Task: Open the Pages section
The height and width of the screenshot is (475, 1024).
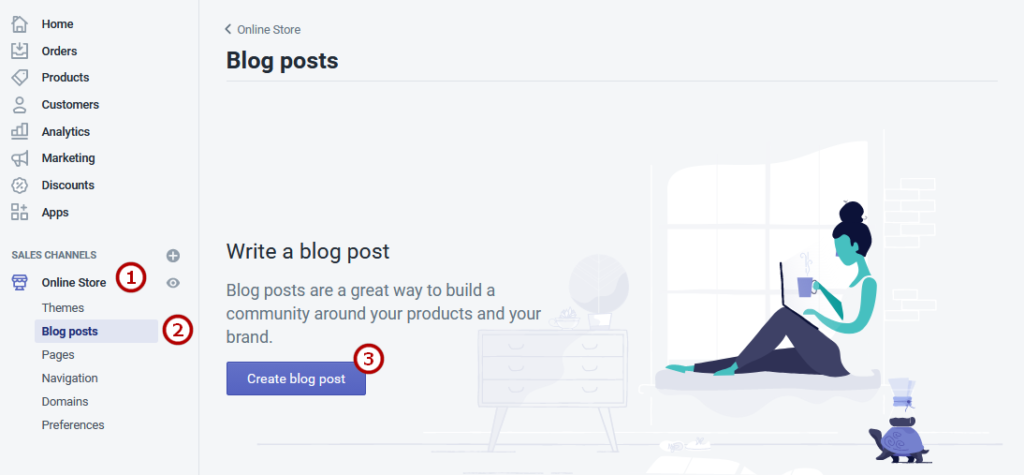Action: pyautogui.click(x=58, y=355)
